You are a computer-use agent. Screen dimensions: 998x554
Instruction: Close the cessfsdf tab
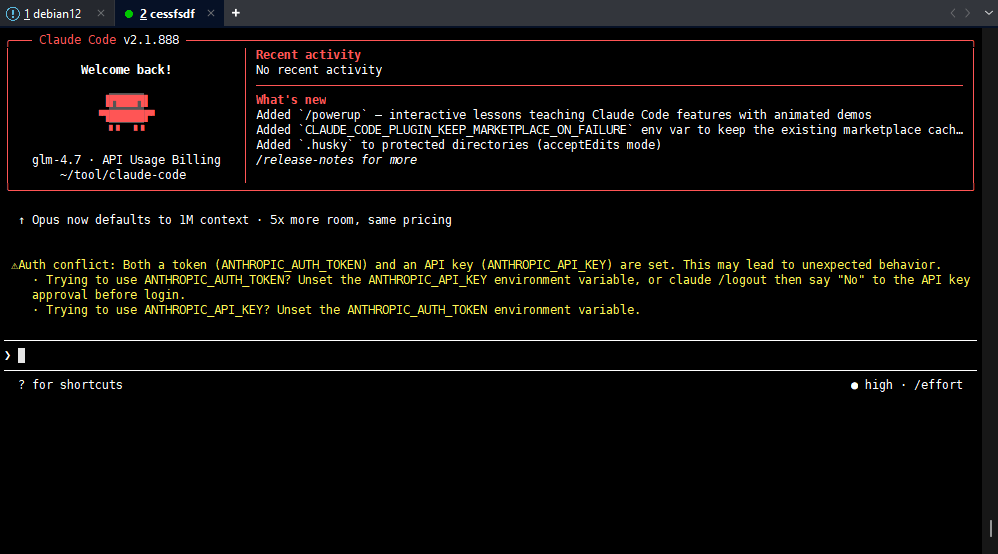click(x=211, y=13)
